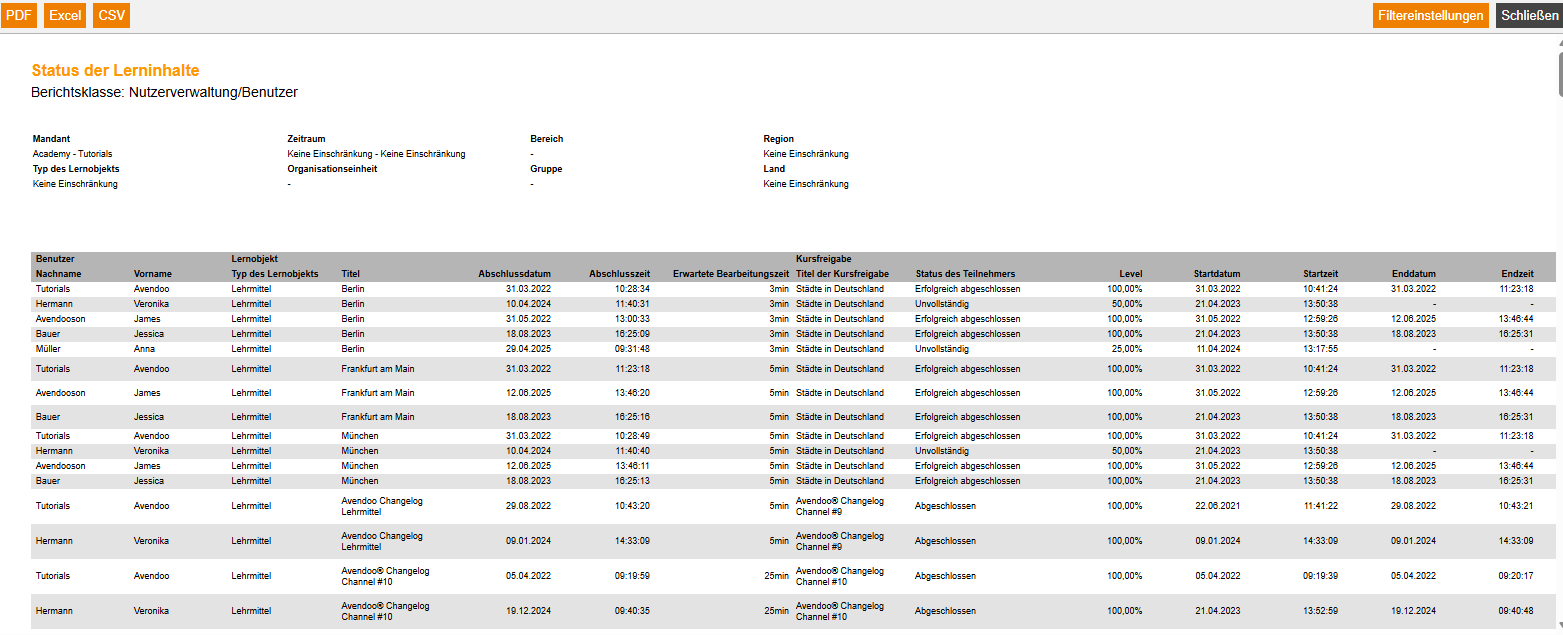Screen dimensions: 1563x635
Task: Select the Abschlusszeit column header
Action: [619, 274]
